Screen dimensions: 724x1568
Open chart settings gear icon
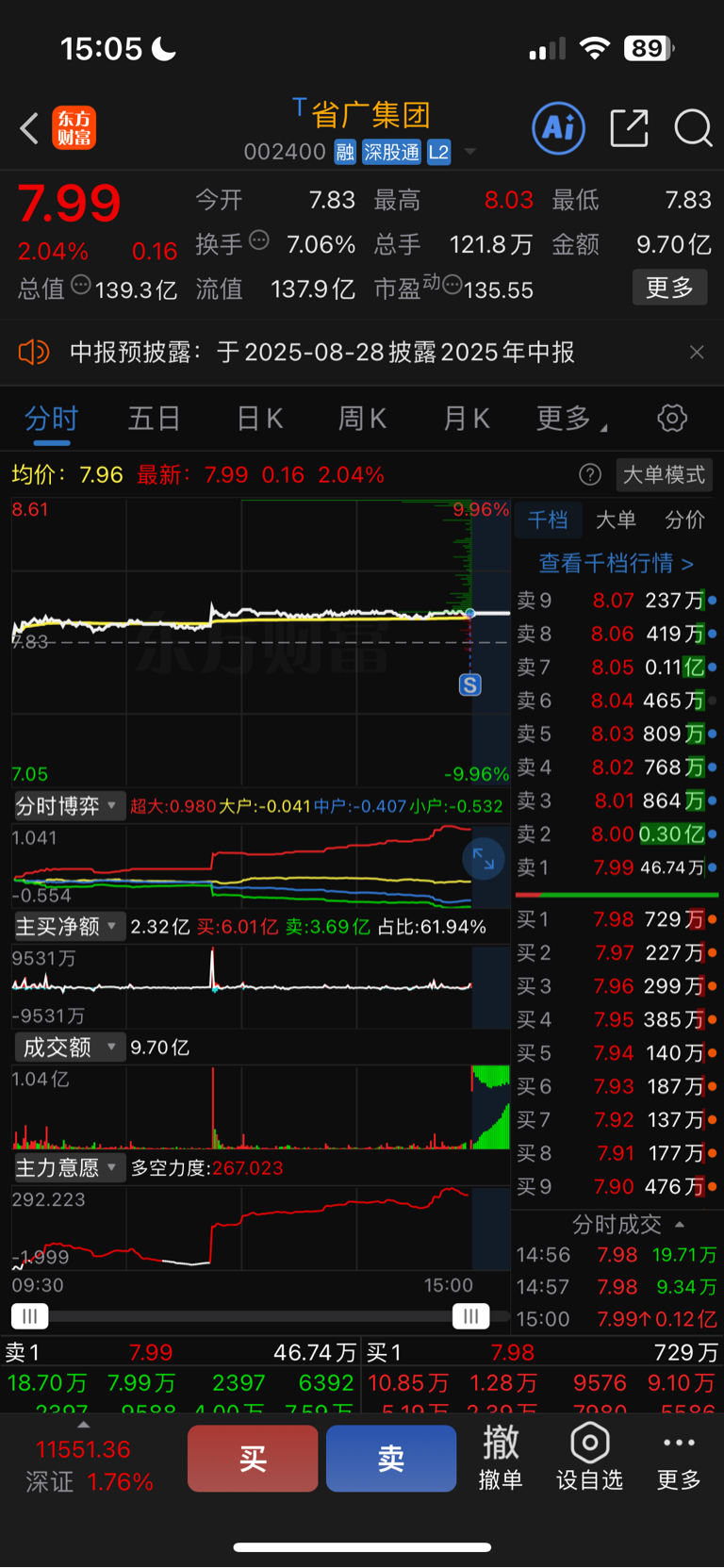pos(672,419)
